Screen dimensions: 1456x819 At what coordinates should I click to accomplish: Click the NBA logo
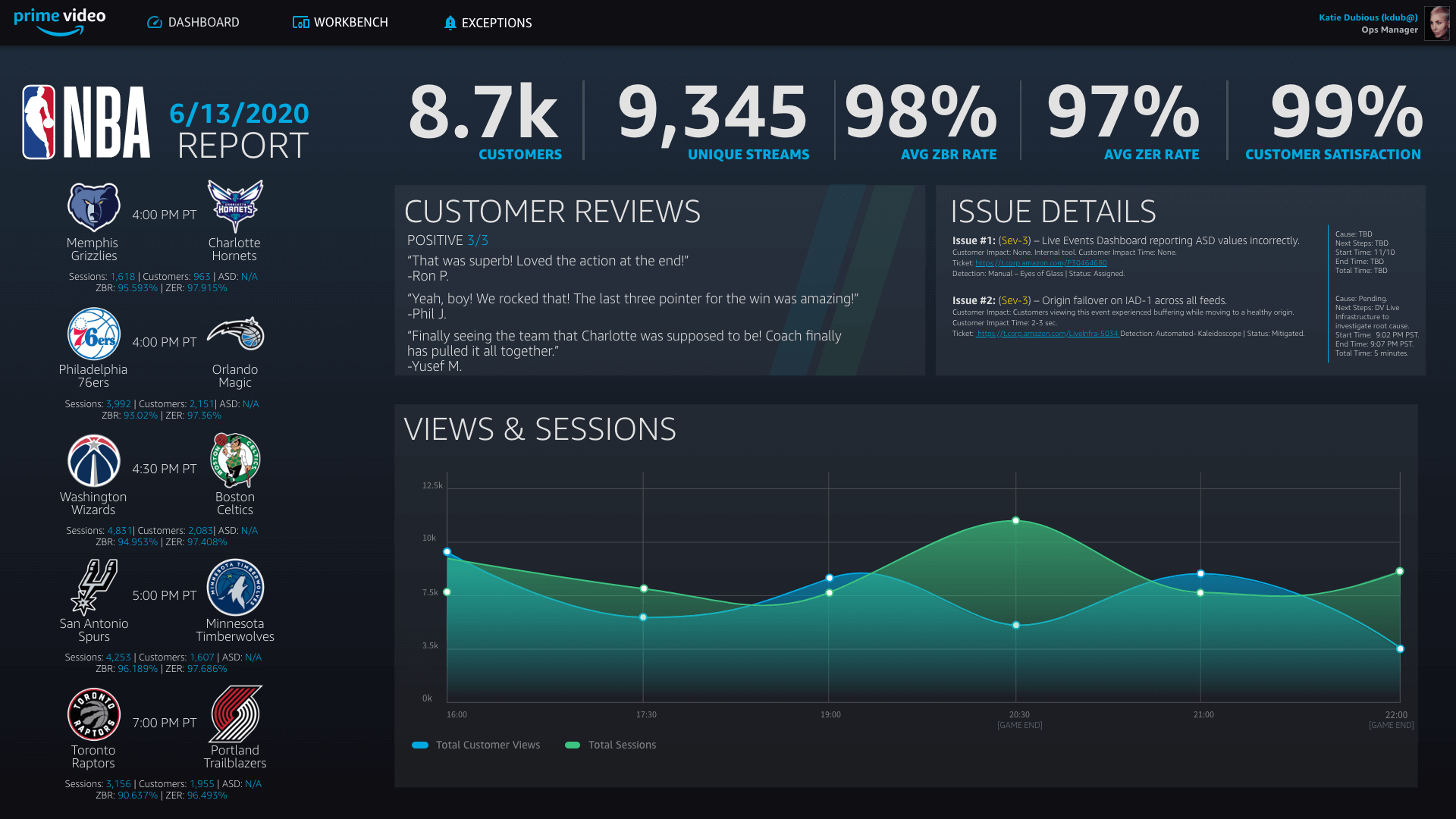[86, 122]
